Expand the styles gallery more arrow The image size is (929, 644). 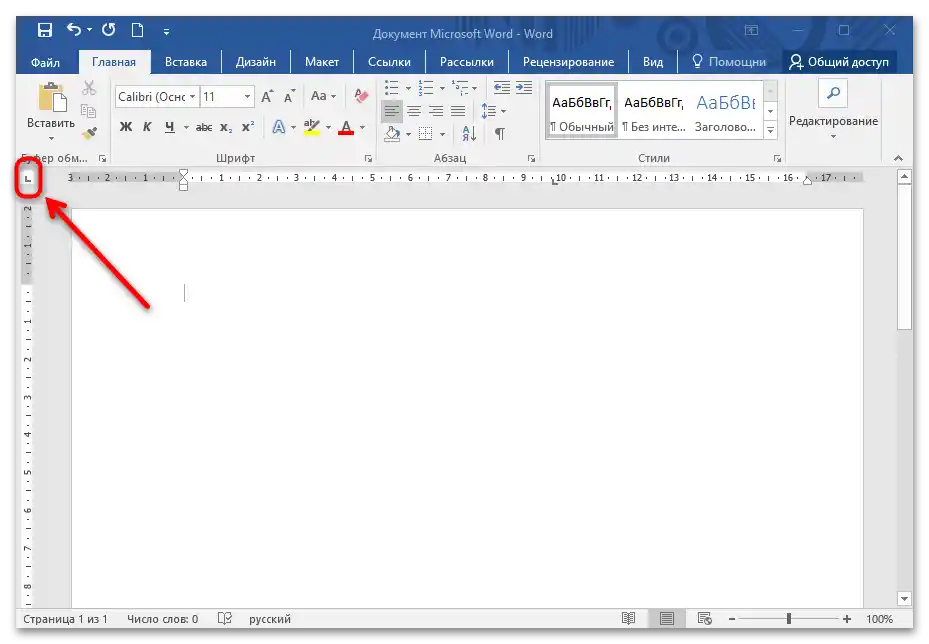pyautogui.click(x=770, y=131)
